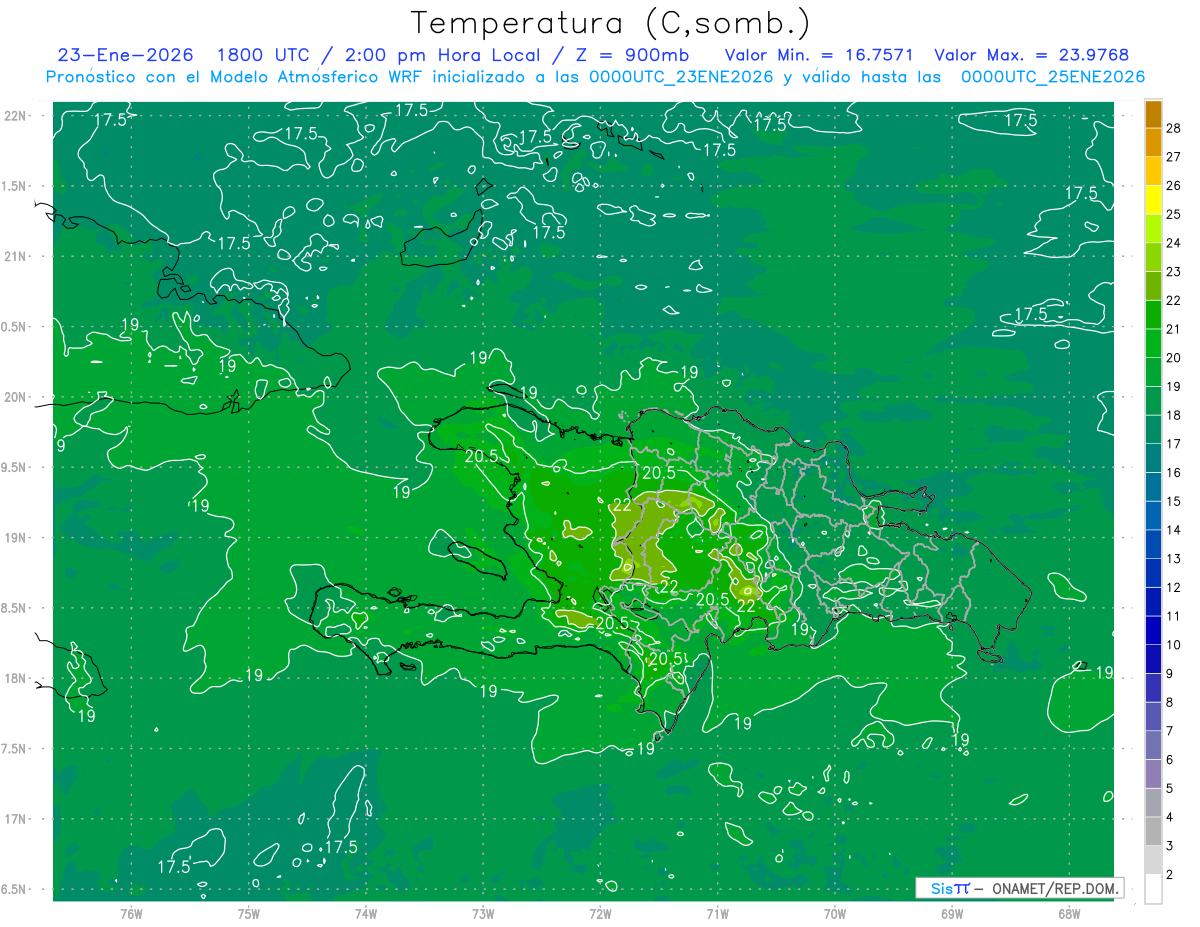The height and width of the screenshot is (927, 1200).
Task: Click the '28' label on the color scale
Action: (x=1173, y=128)
